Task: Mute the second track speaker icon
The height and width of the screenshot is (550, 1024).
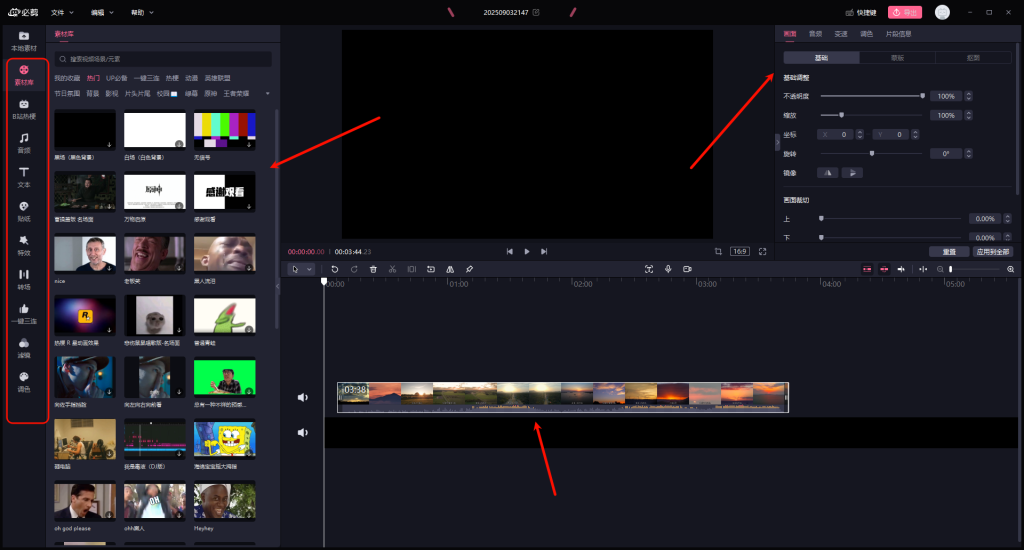Action: [x=303, y=432]
